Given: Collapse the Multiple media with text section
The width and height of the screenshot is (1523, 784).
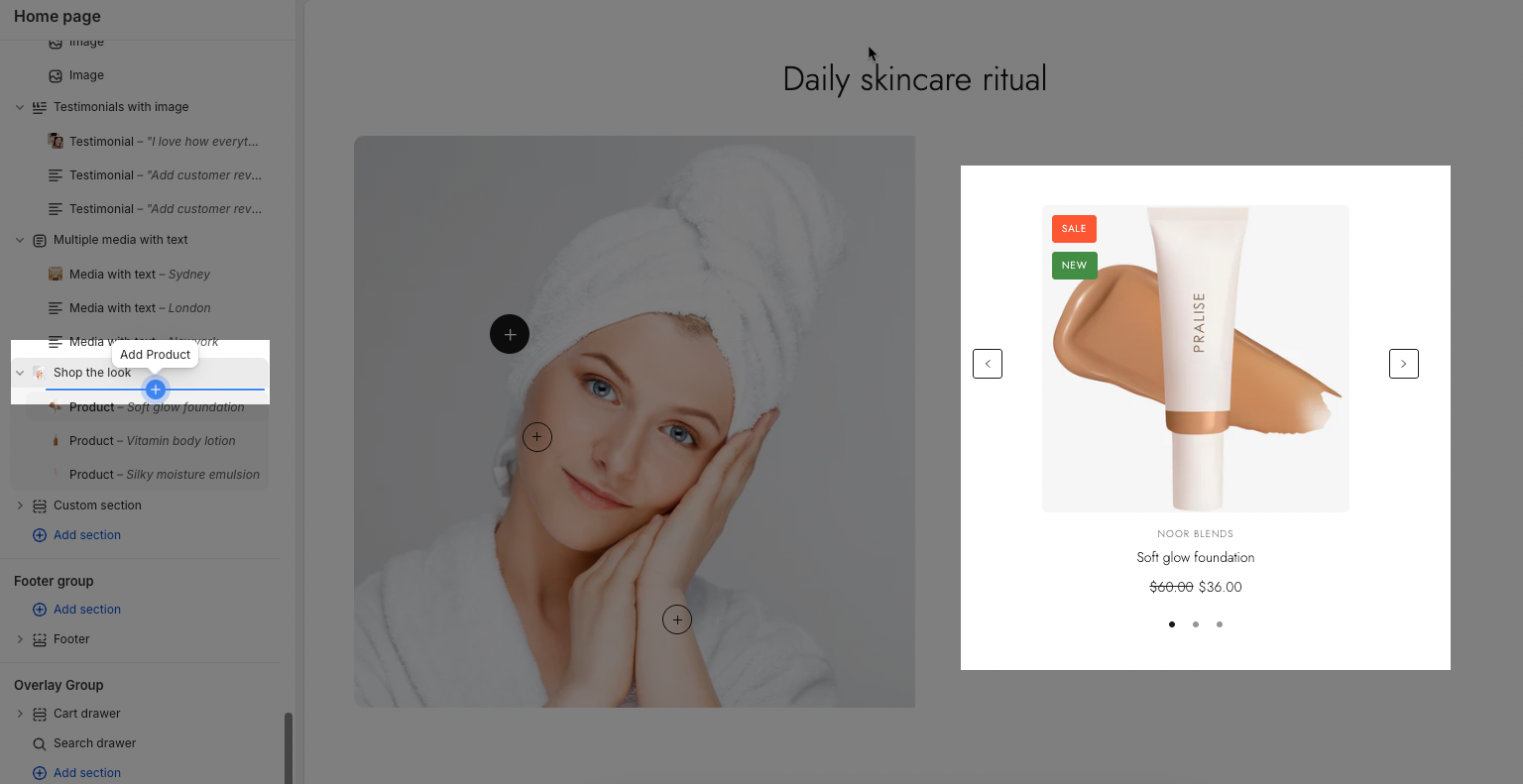Looking at the screenshot, I should (x=20, y=240).
